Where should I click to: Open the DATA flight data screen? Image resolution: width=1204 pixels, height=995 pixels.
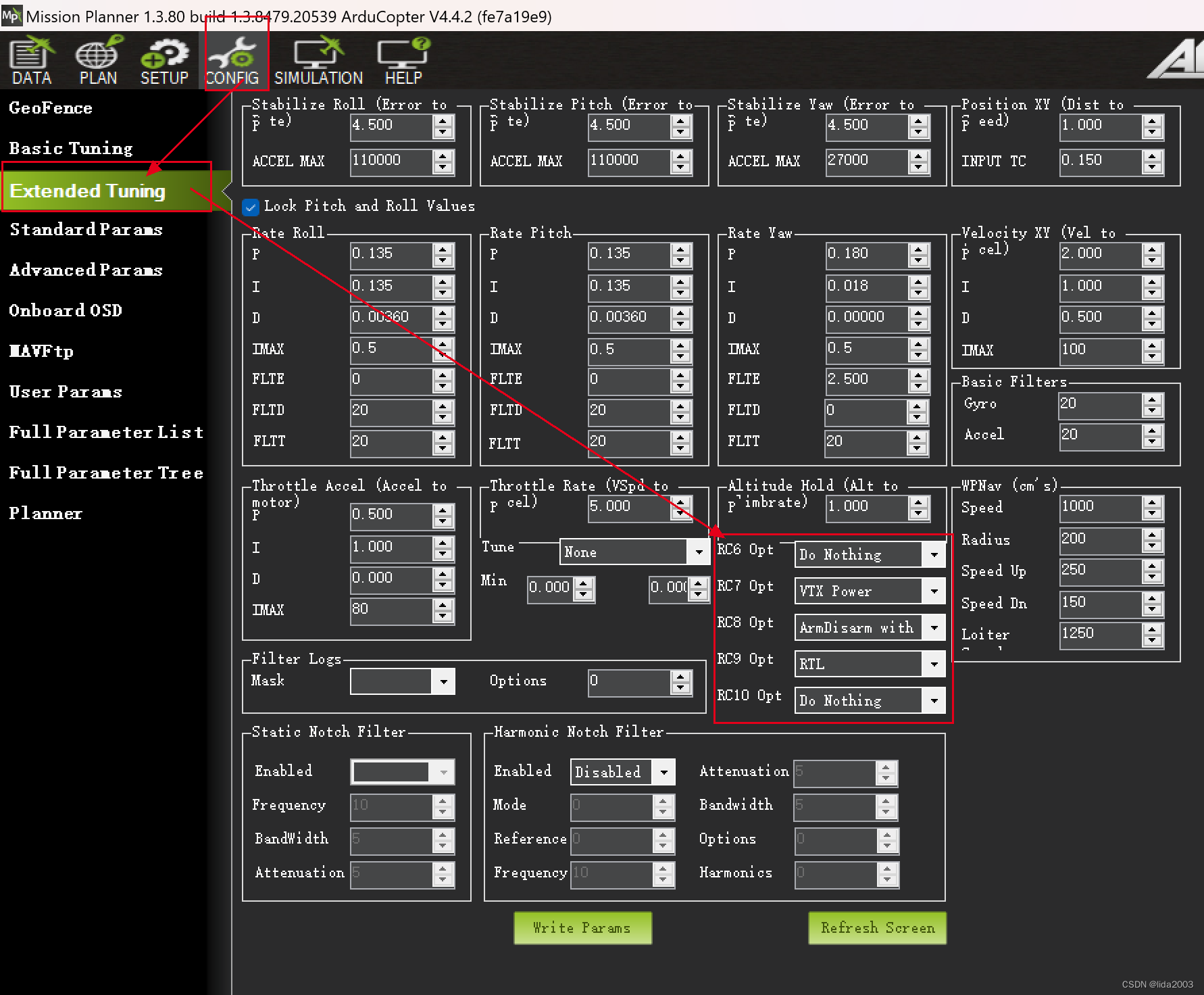coord(32,61)
